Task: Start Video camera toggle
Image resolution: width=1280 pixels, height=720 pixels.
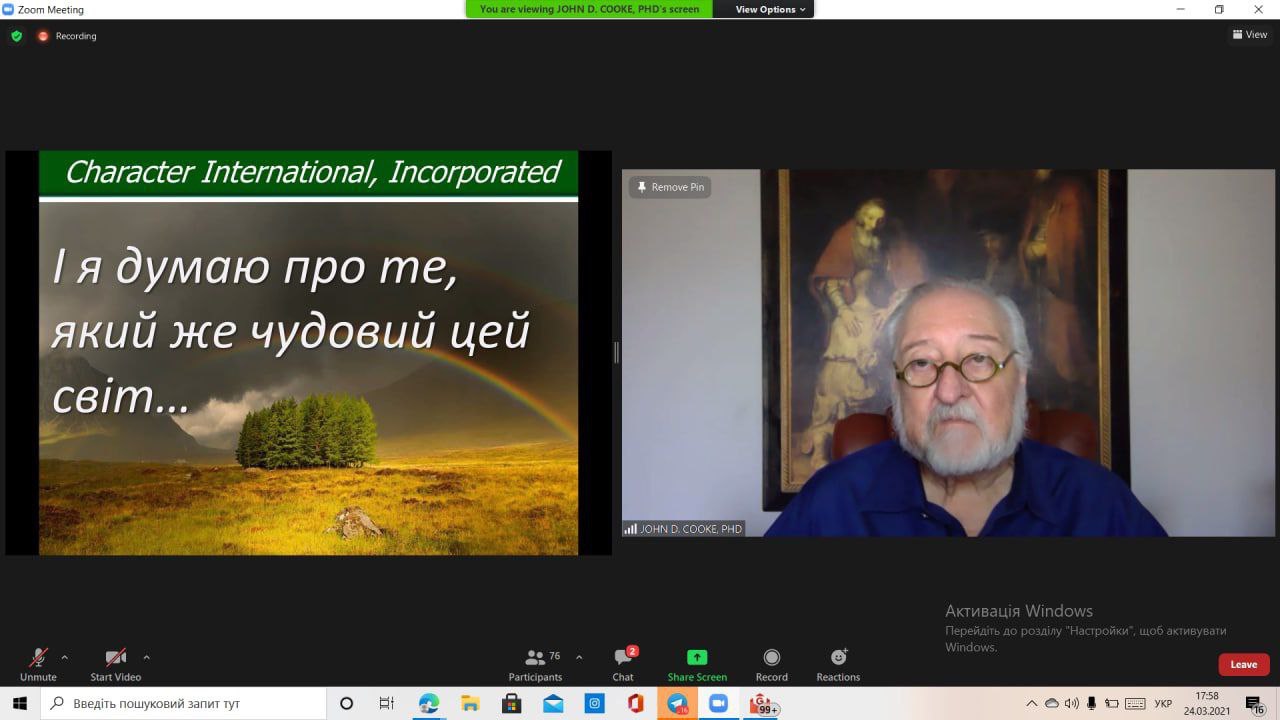Action: 116,664
